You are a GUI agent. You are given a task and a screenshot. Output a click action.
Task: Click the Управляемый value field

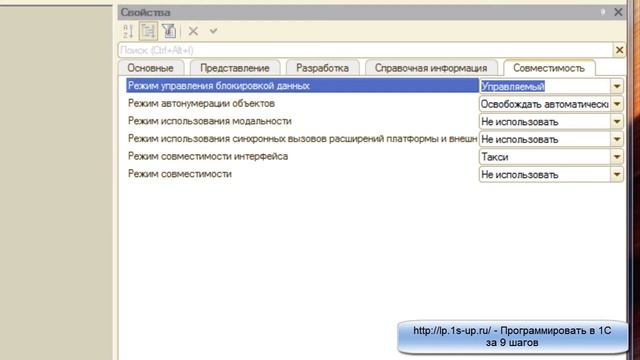click(545, 86)
